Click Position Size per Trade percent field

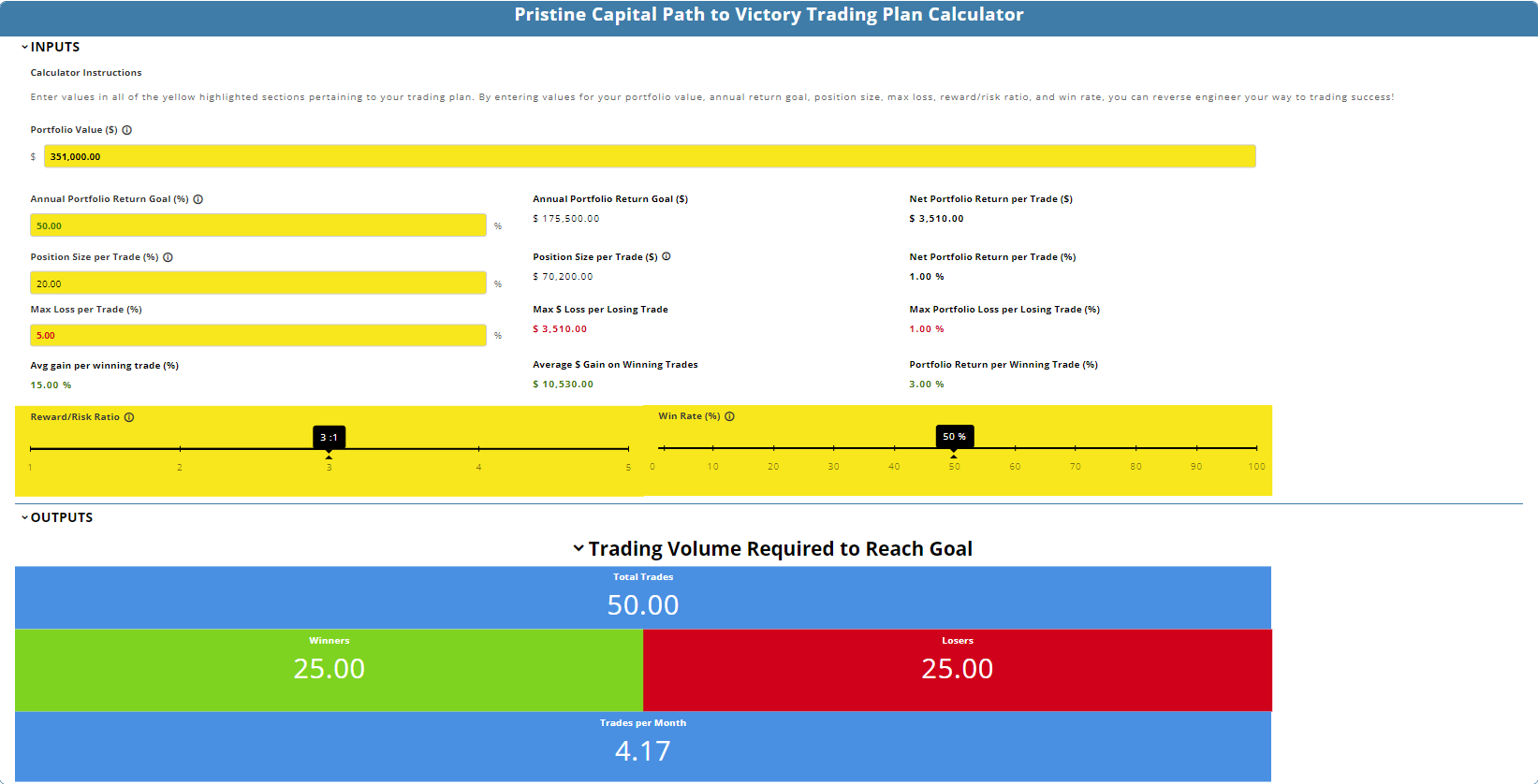(x=258, y=283)
